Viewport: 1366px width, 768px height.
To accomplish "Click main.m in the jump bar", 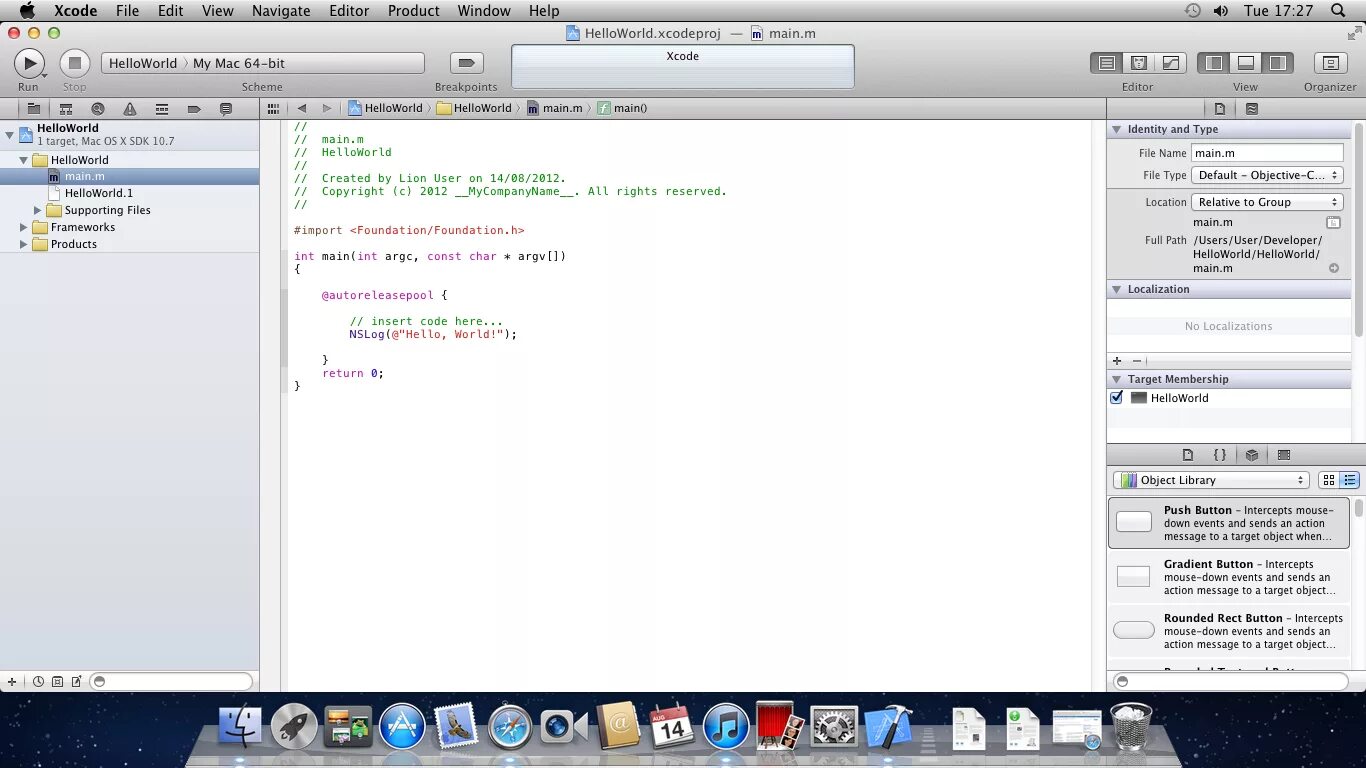I will point(554,108).
